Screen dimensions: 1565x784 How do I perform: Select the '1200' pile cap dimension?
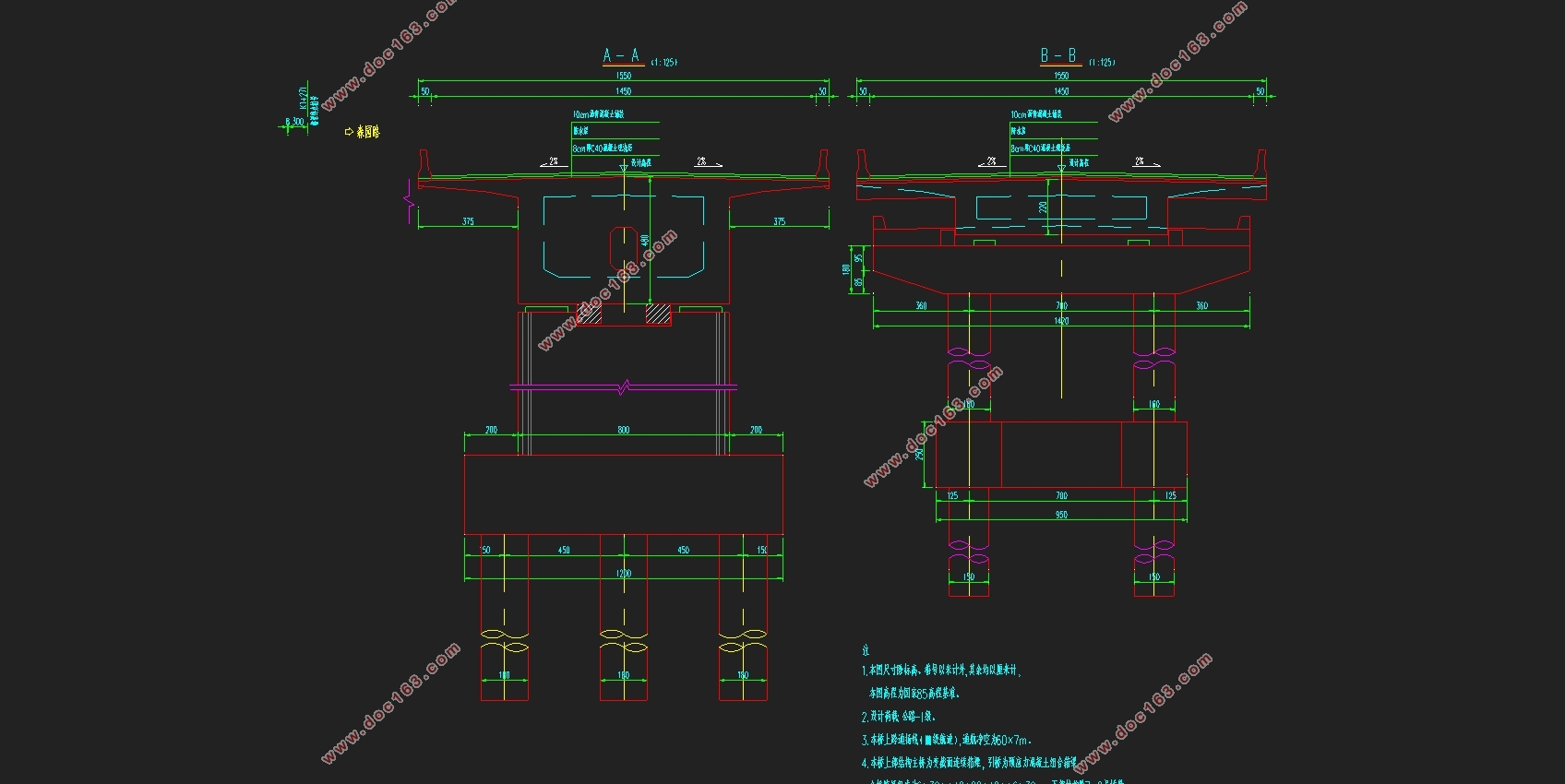click(624, 574)
